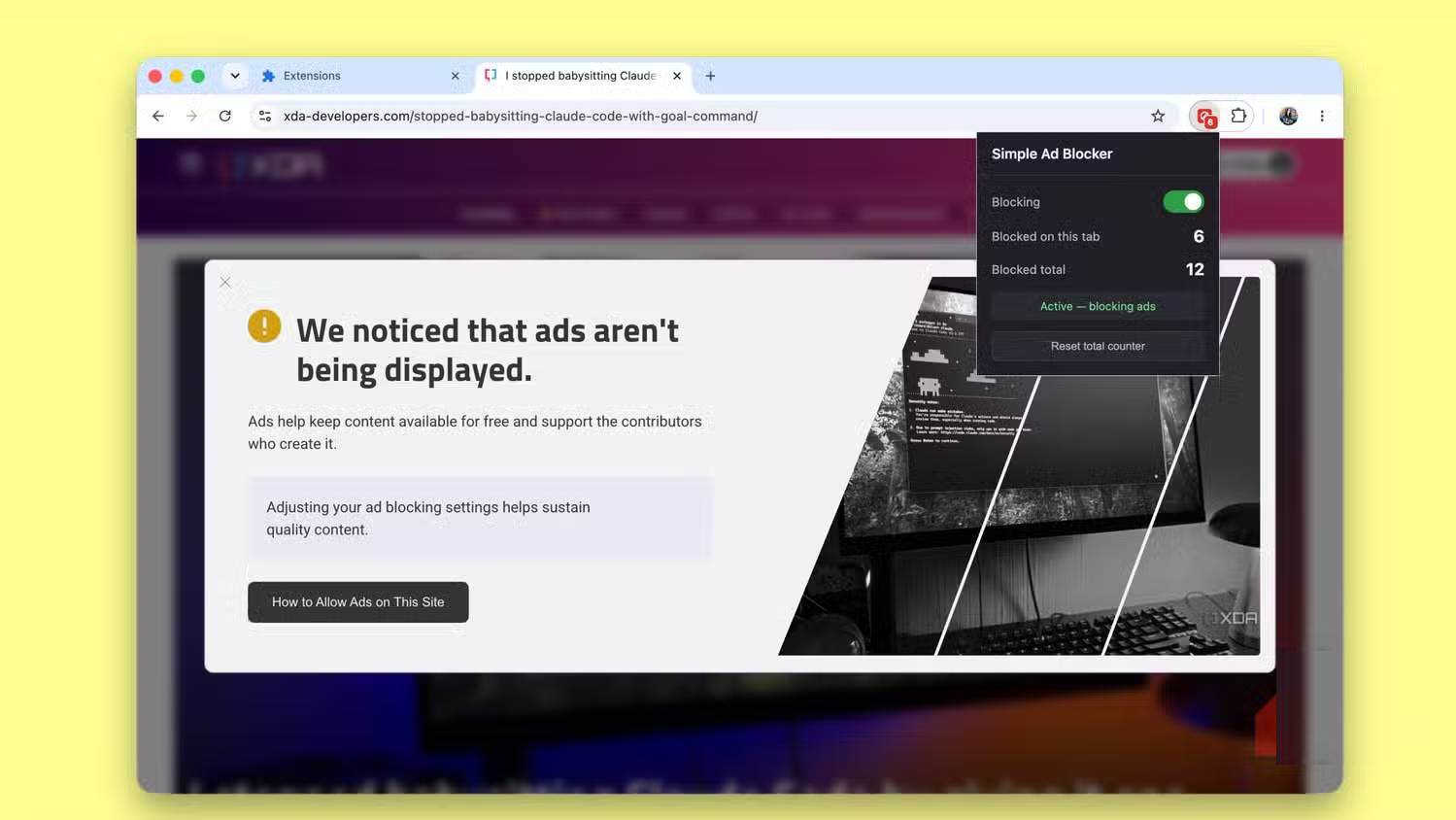Click the 'Blocking' label in popup
1456x820 pixels.
tap(1015, 202)
